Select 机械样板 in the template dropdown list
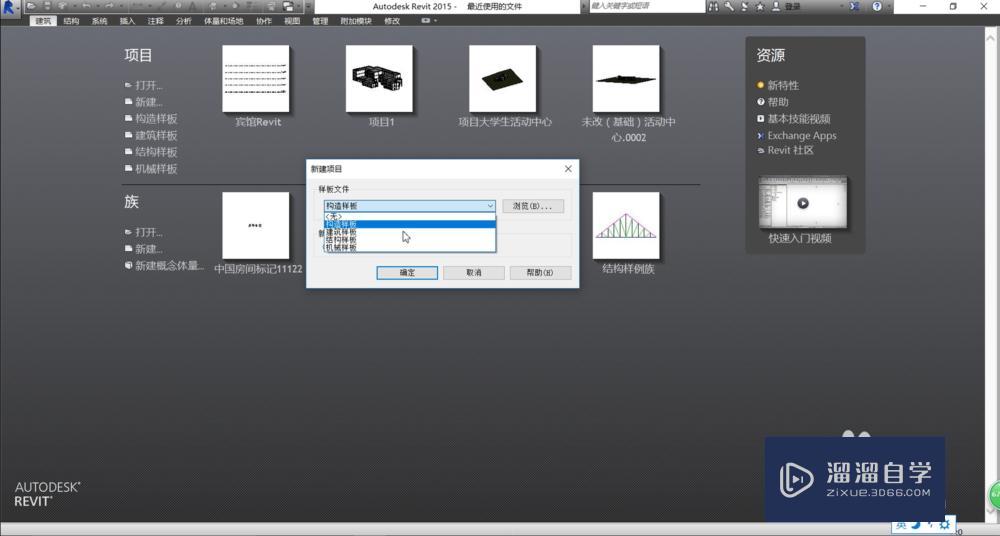The image size is (1000, 536). 409,248
